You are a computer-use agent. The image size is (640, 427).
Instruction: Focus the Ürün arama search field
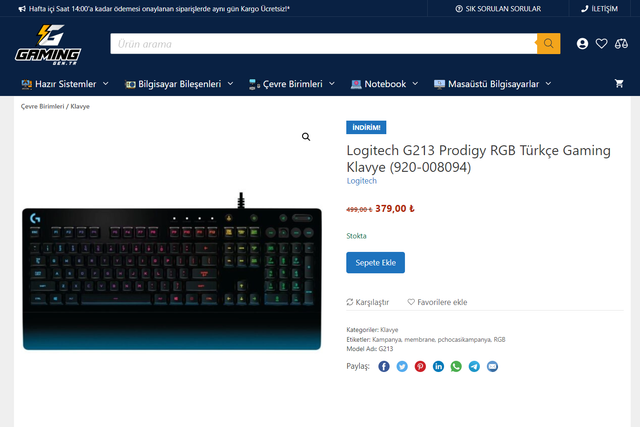pos(323,44)
